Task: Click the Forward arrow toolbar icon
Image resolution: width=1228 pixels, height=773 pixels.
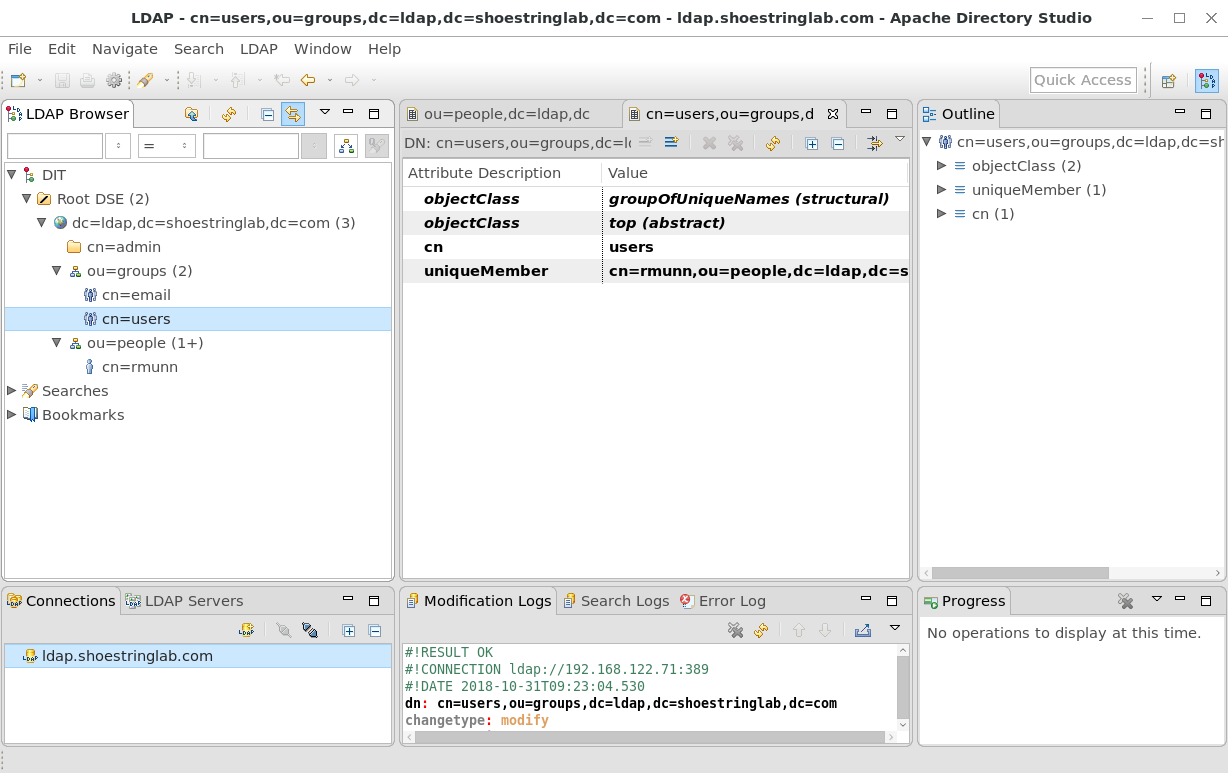Action: tap(352, 80)
